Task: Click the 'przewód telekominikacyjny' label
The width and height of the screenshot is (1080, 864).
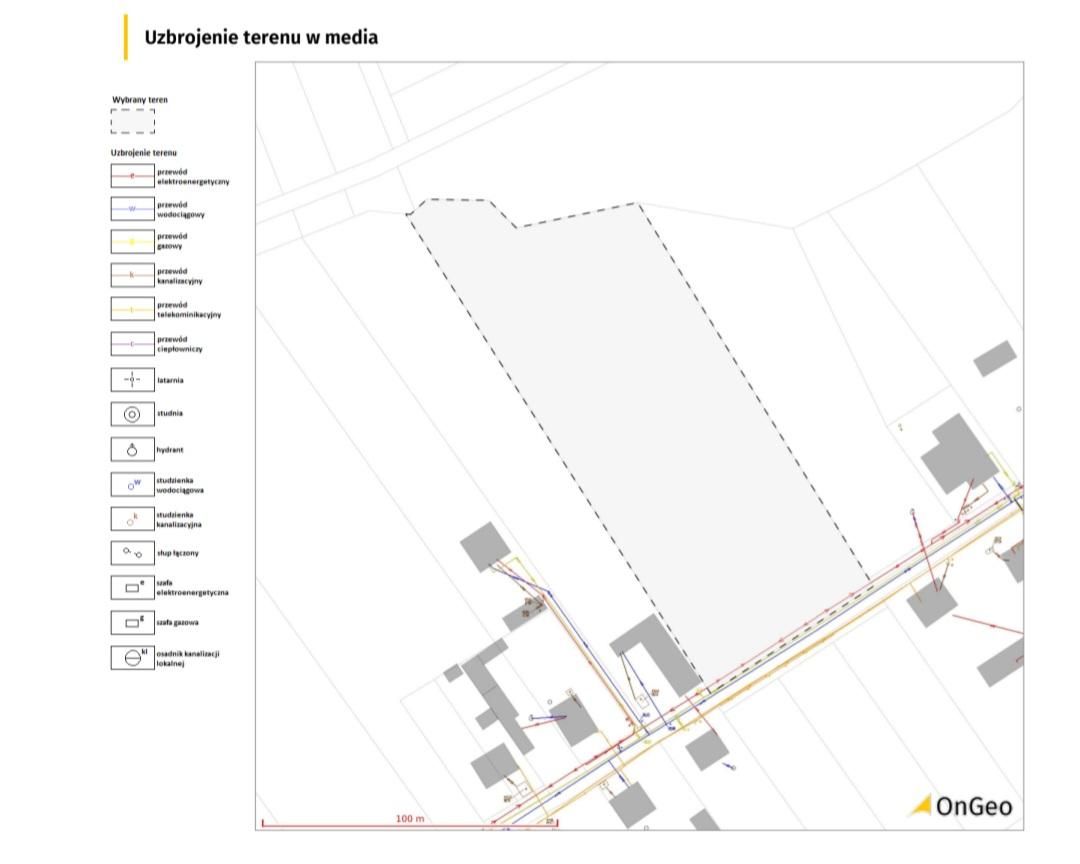Action: [x=189, y=309]
